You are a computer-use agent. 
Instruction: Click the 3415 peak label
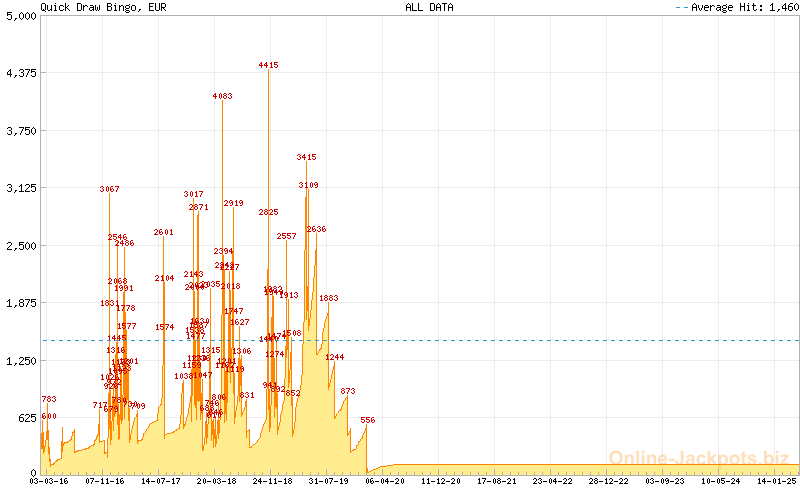[x=306, y=157]
